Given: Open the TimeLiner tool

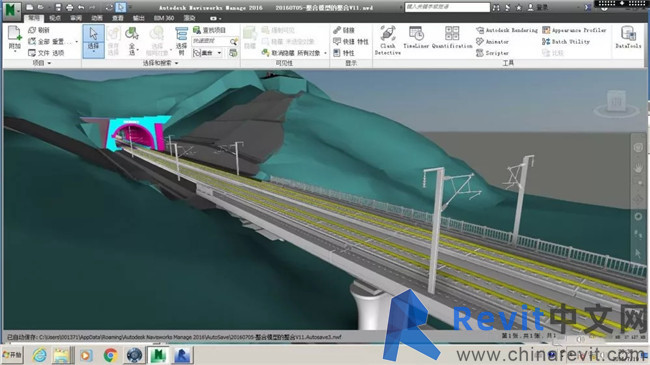Looking at the screenshot, I should coord(416,37).
